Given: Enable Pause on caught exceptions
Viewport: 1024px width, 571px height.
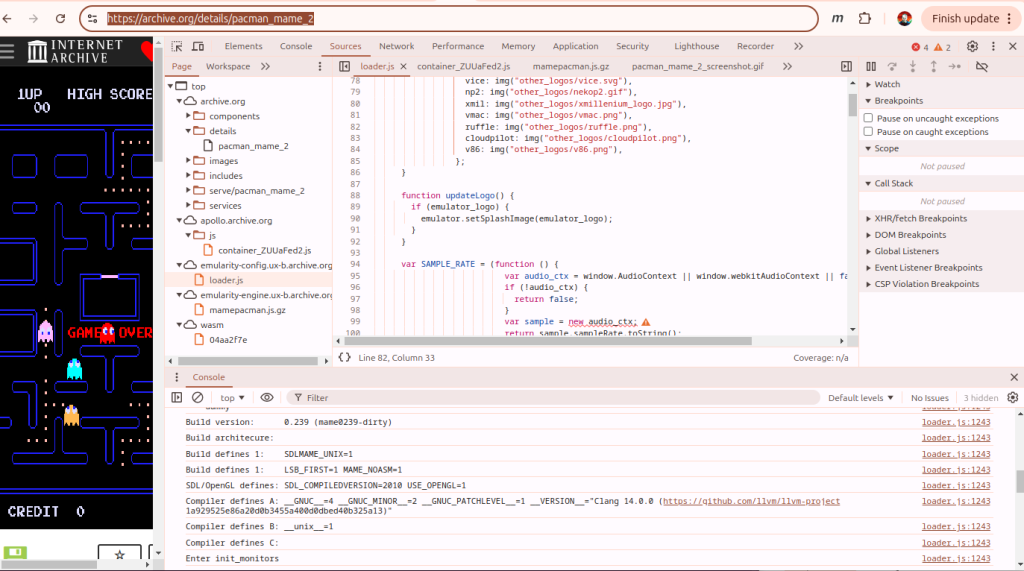Looking at the screenshot, I should 868,131.
